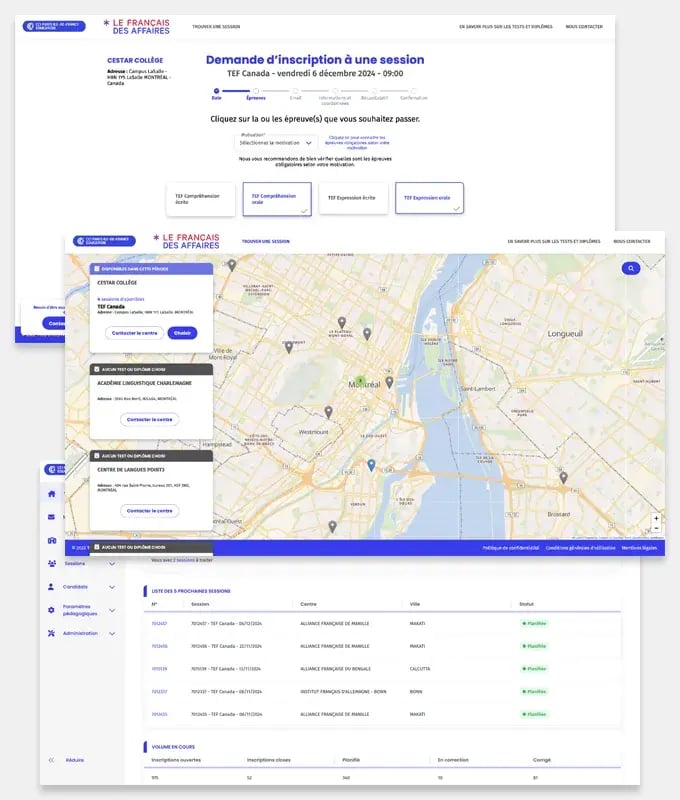Toggle the TEF Expression orale test card
The image size is (680, 800).
click(x=429, y=199)
